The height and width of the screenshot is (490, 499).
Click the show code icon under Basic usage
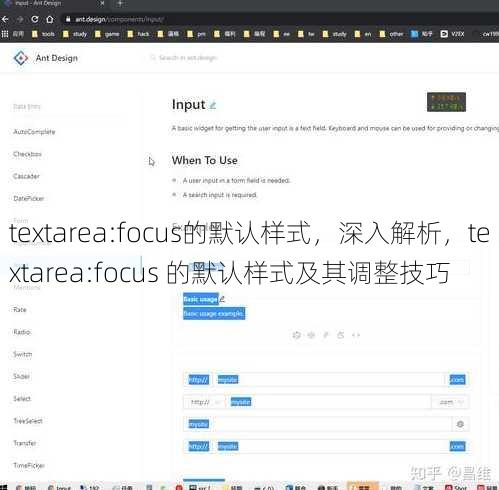[356, 335]
